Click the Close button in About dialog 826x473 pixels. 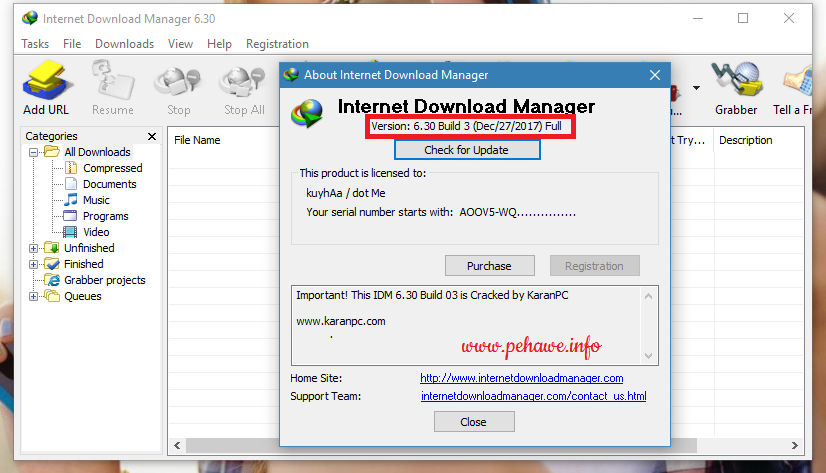coord(474,422)
